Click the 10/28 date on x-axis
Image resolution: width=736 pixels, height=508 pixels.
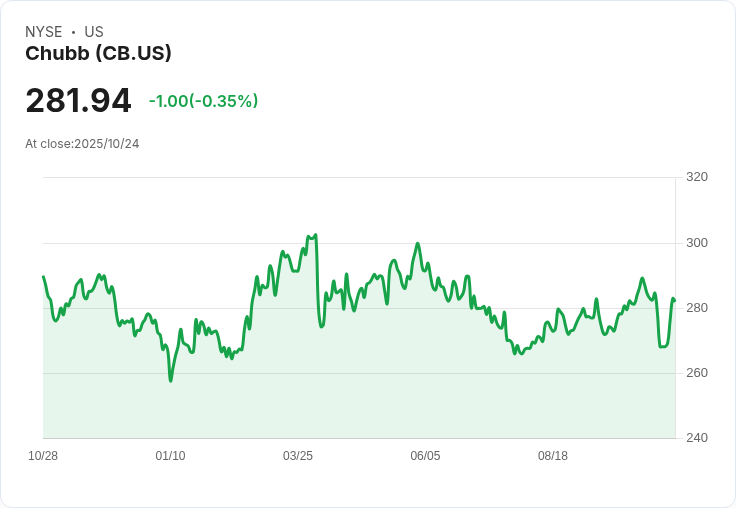click(x=43, y=456)
